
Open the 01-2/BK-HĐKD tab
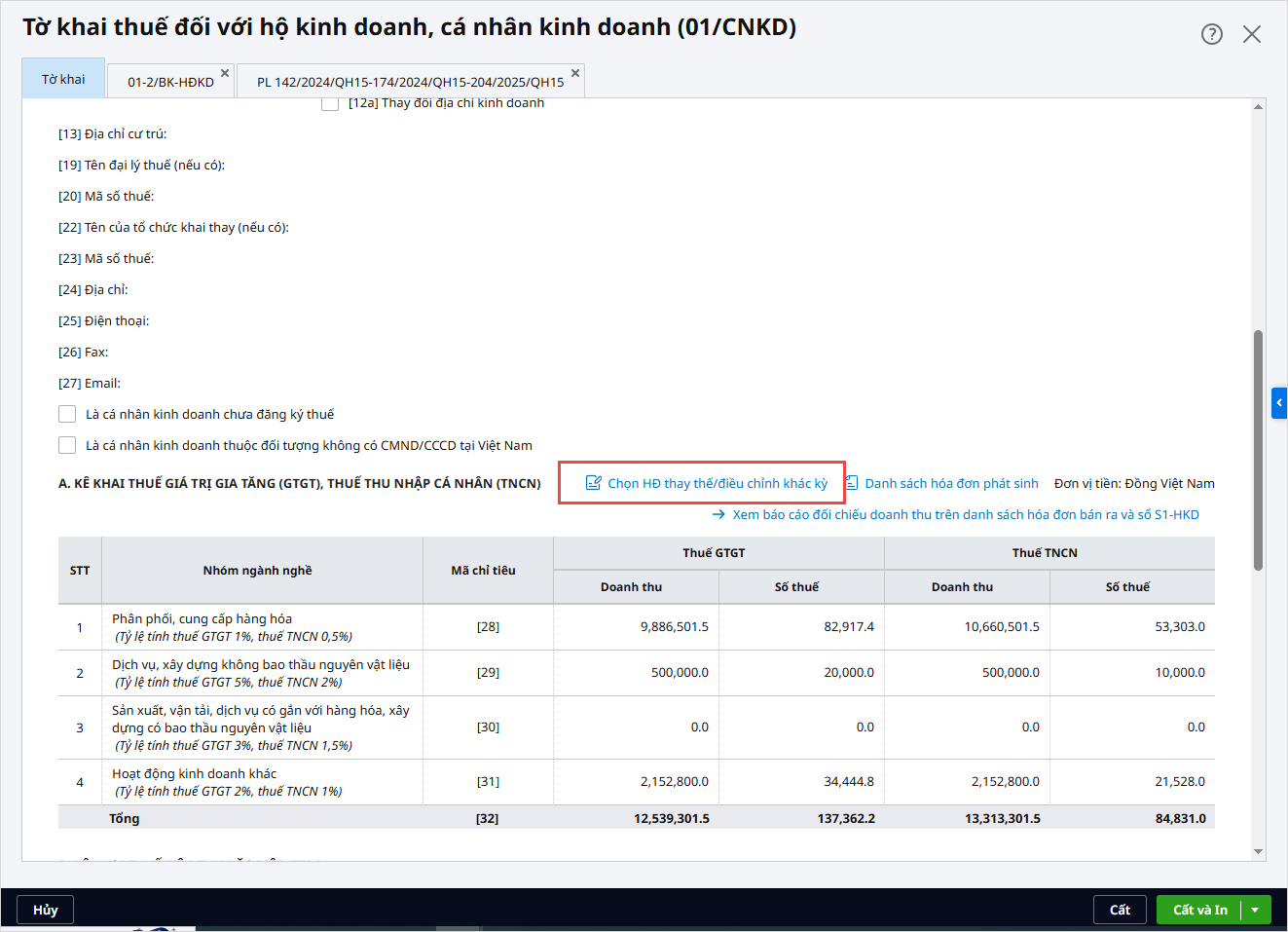pos(170,82)
